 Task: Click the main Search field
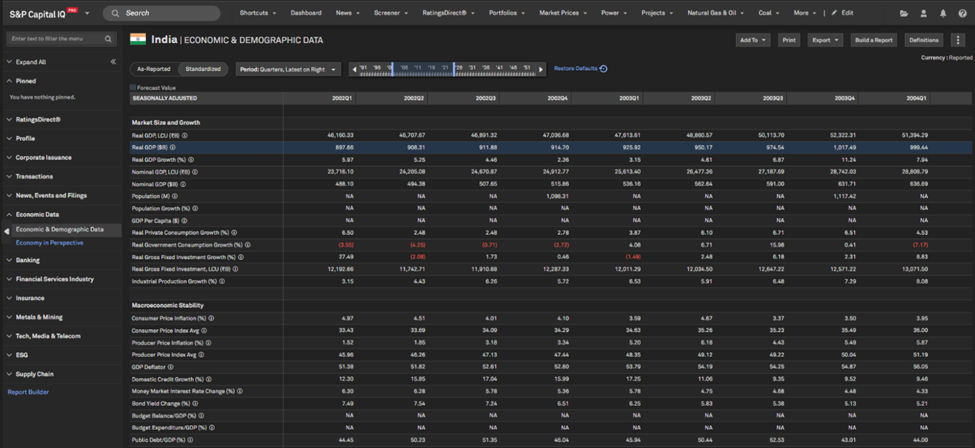pyautogui.click(x=162, y=13)
